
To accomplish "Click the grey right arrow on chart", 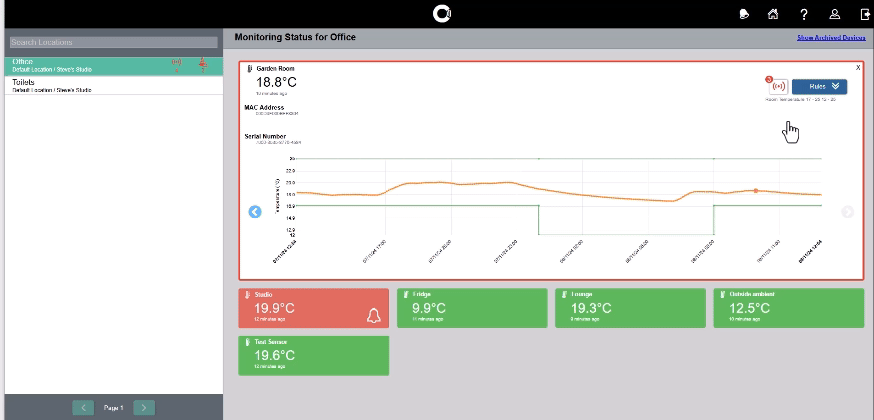I will (847, 211).
